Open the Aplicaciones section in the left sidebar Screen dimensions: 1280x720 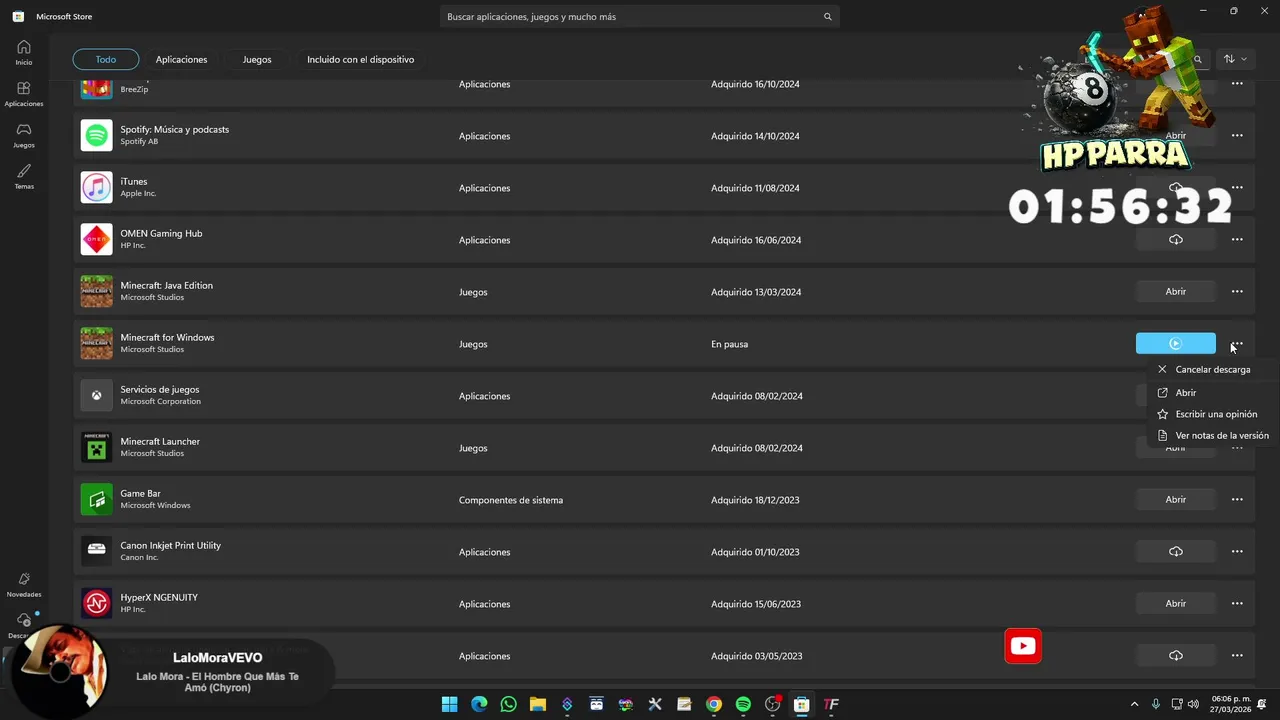point(23,94)
